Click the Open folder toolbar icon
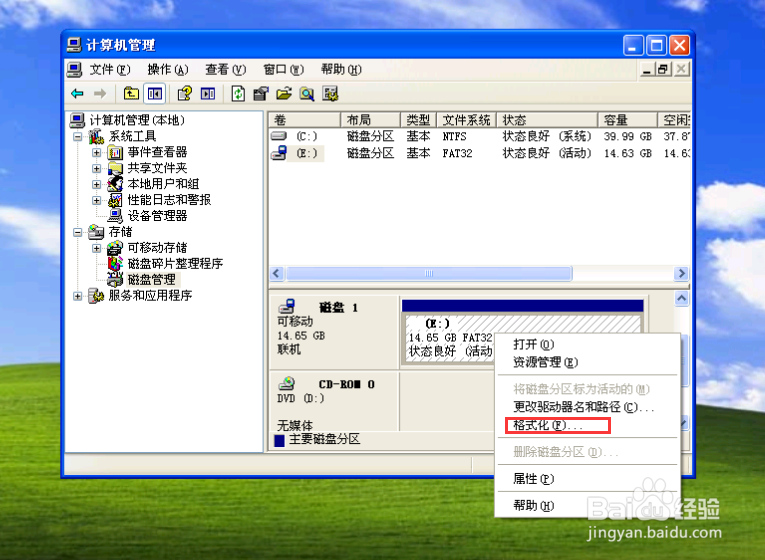This screenshot has width=765, height=560. (x=284, y=93)
